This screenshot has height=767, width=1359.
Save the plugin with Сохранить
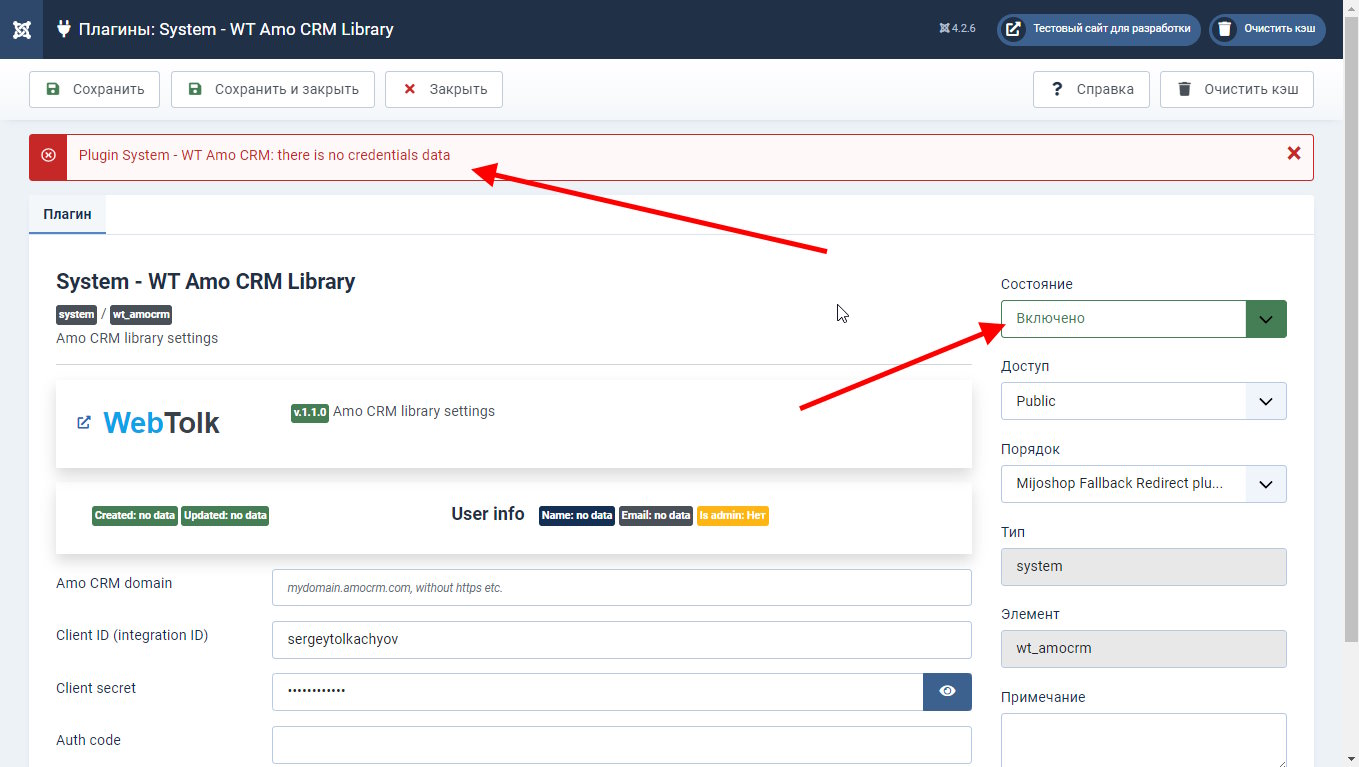click(x=94, y=89)
